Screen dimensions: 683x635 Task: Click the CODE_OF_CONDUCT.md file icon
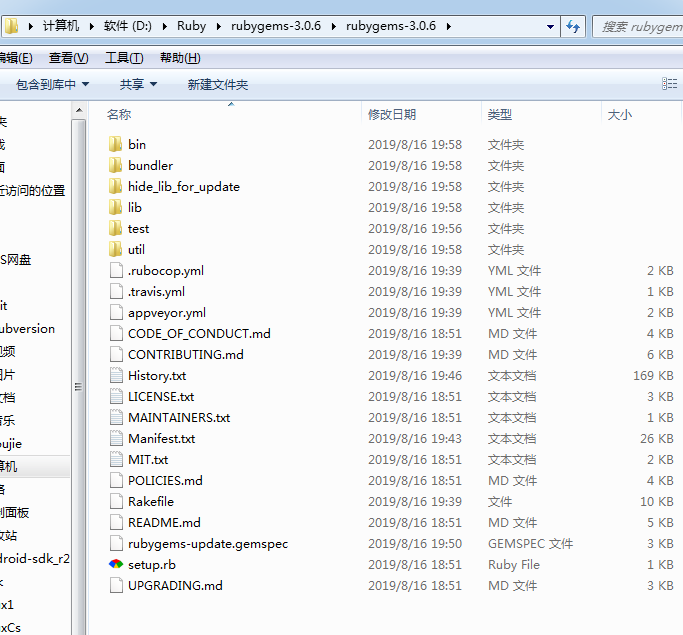pyautogui.click(x=116, y=333)
